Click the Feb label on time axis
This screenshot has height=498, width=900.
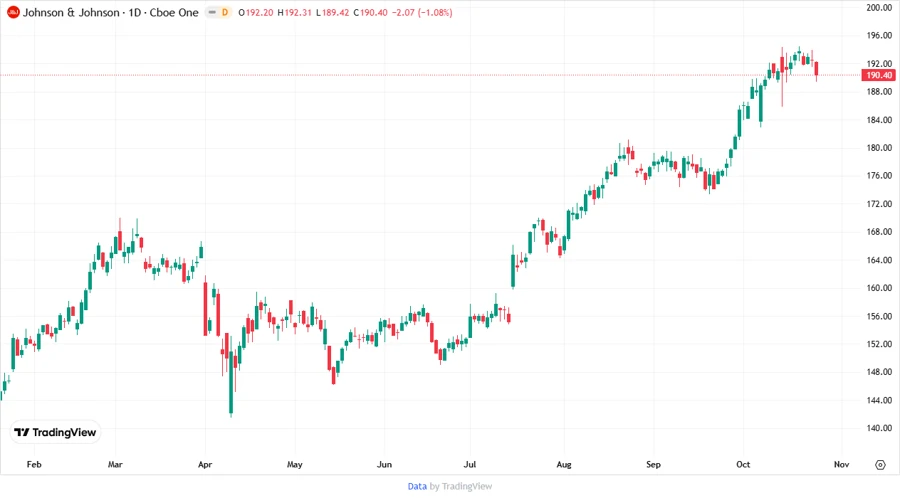[x=34, y=464]
